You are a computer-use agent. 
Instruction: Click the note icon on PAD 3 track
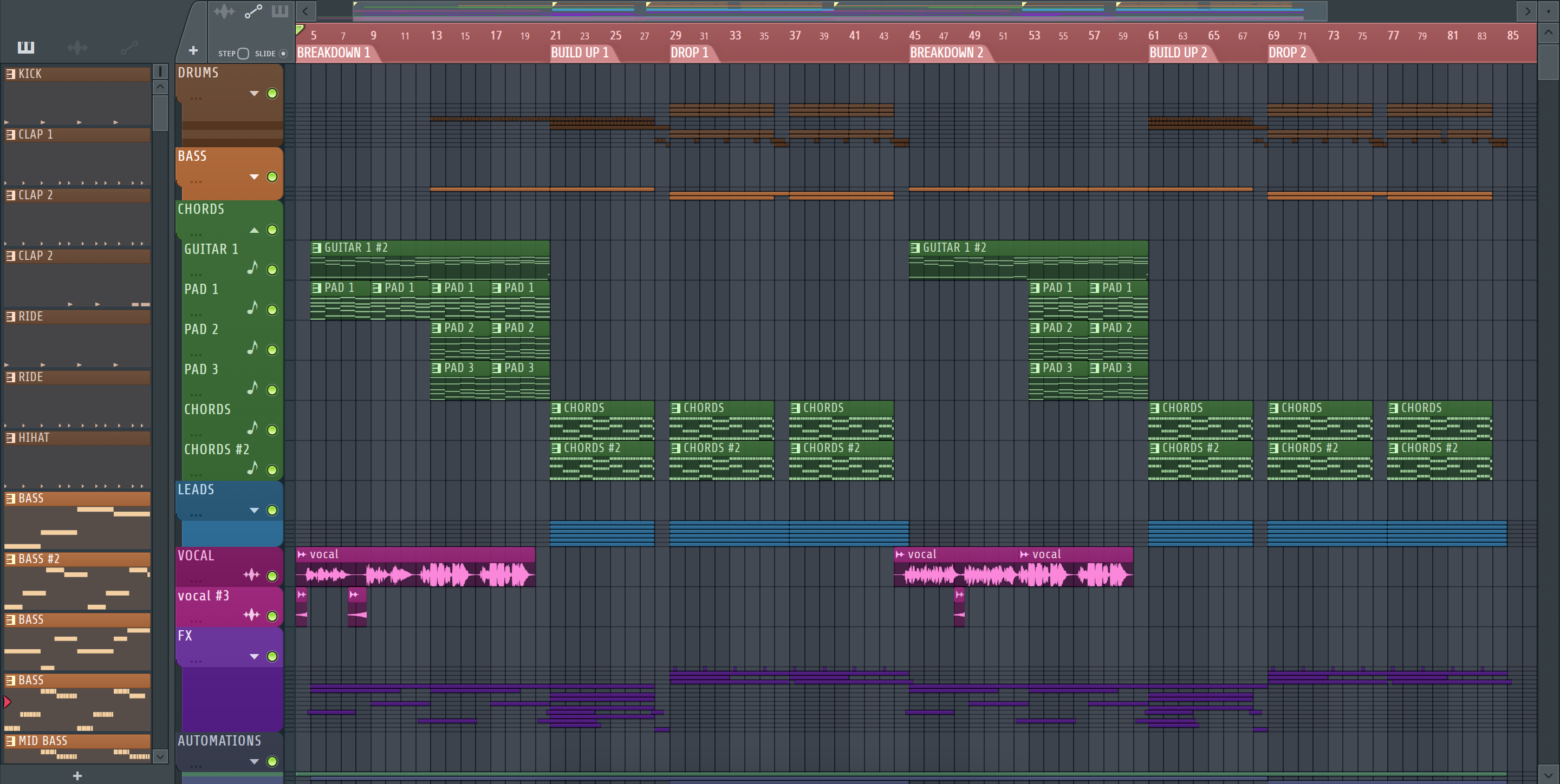[252, 388]
